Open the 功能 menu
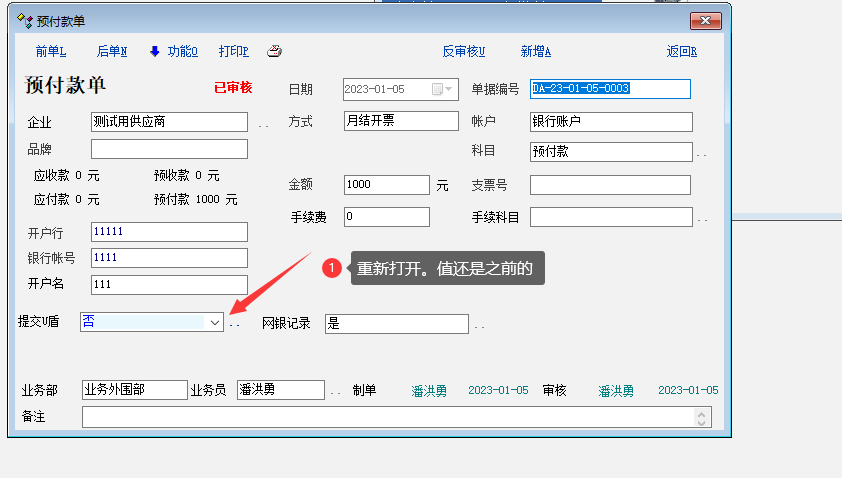Viewport: 842px width, 478px height. [182, 52]
